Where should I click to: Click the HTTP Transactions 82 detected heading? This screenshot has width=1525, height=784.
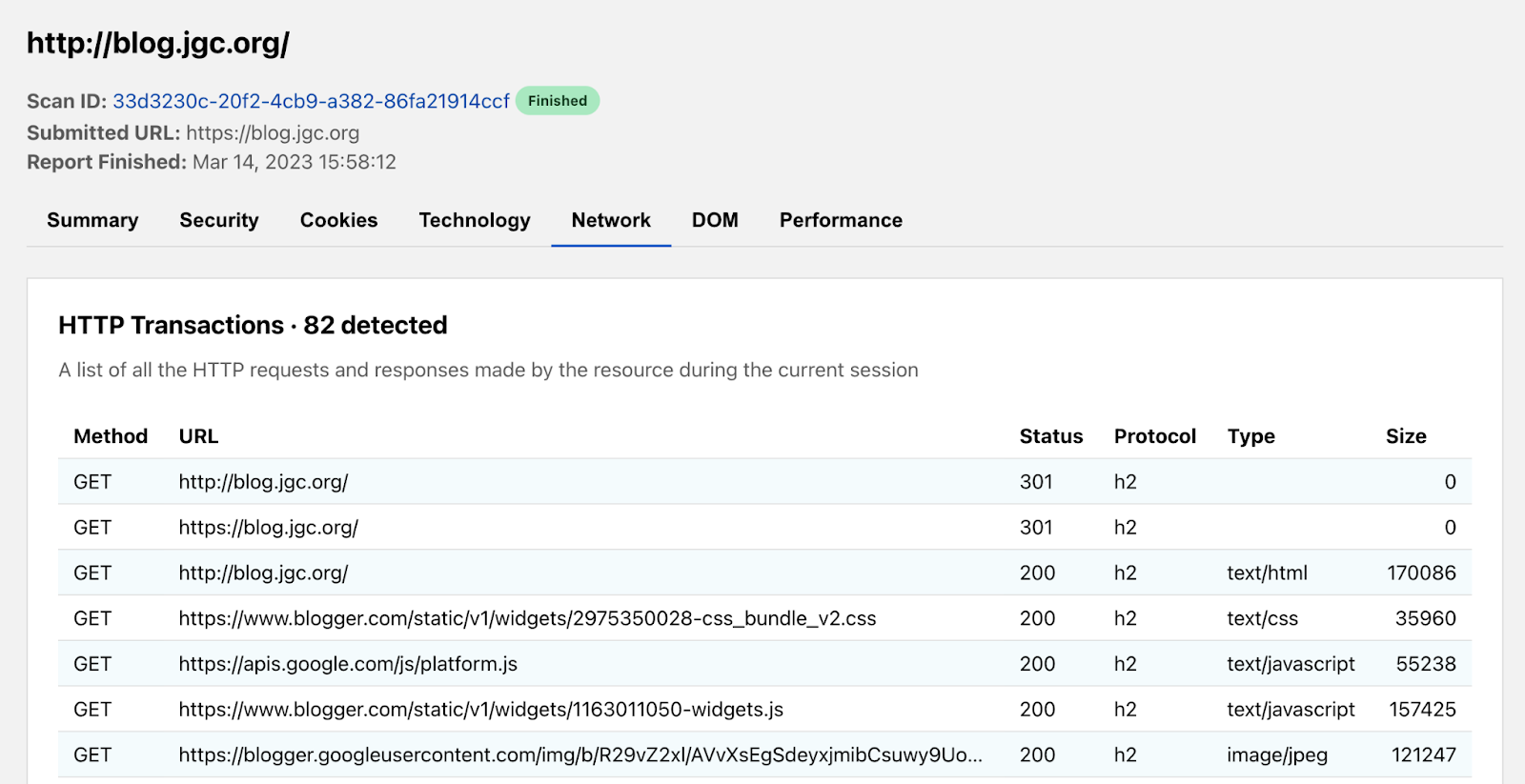pyautogui.click(x=253, y=325)
